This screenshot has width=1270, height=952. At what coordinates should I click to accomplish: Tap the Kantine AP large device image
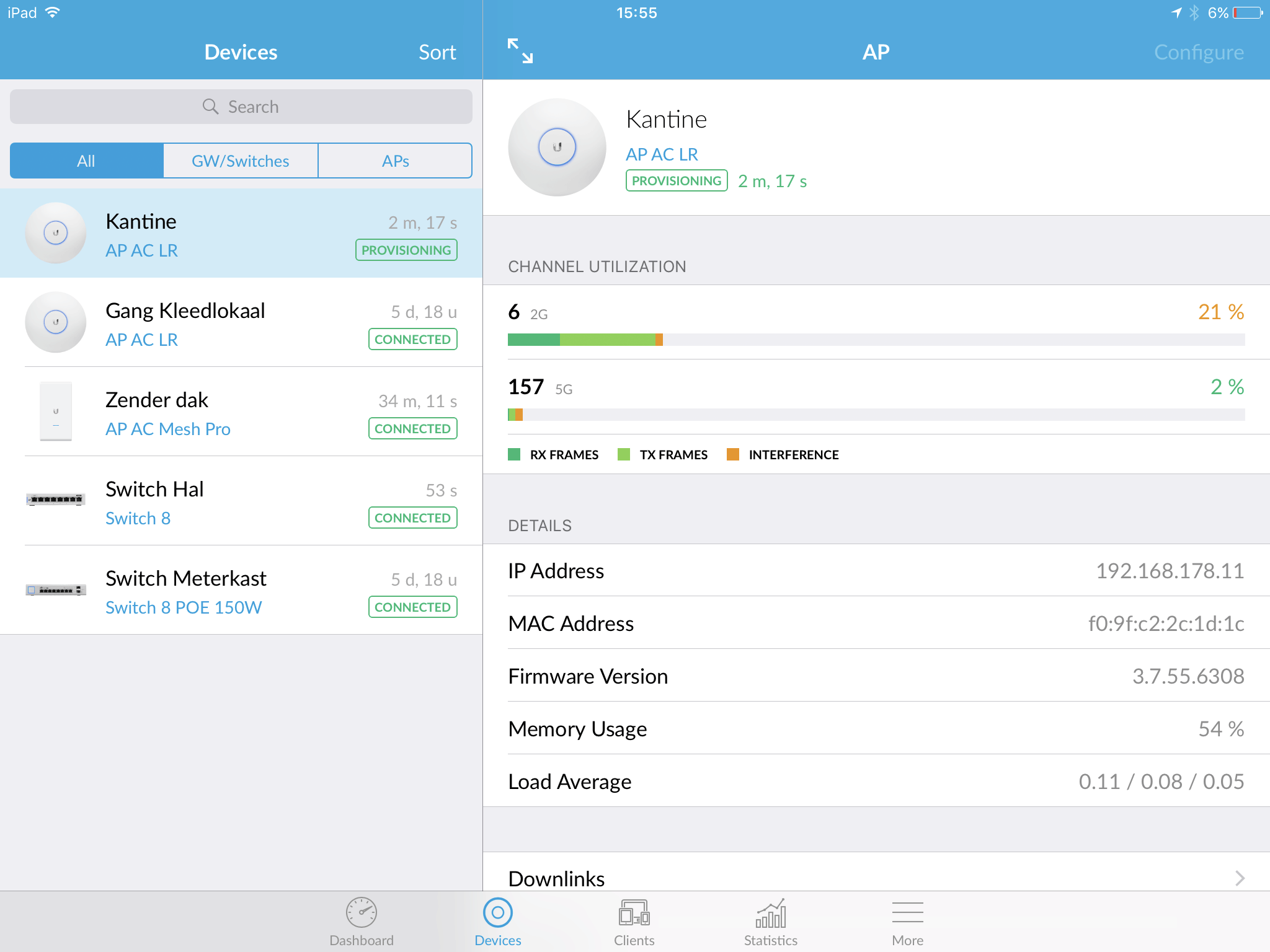click(x=557, y=148)
